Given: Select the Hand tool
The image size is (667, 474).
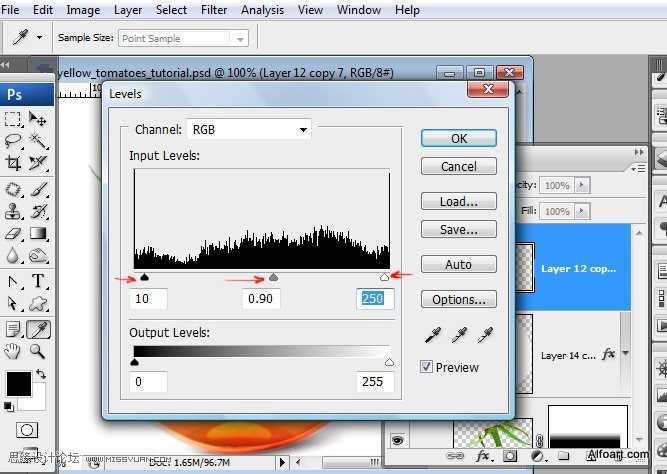Looking at the screenshot, I should point(13,351).
